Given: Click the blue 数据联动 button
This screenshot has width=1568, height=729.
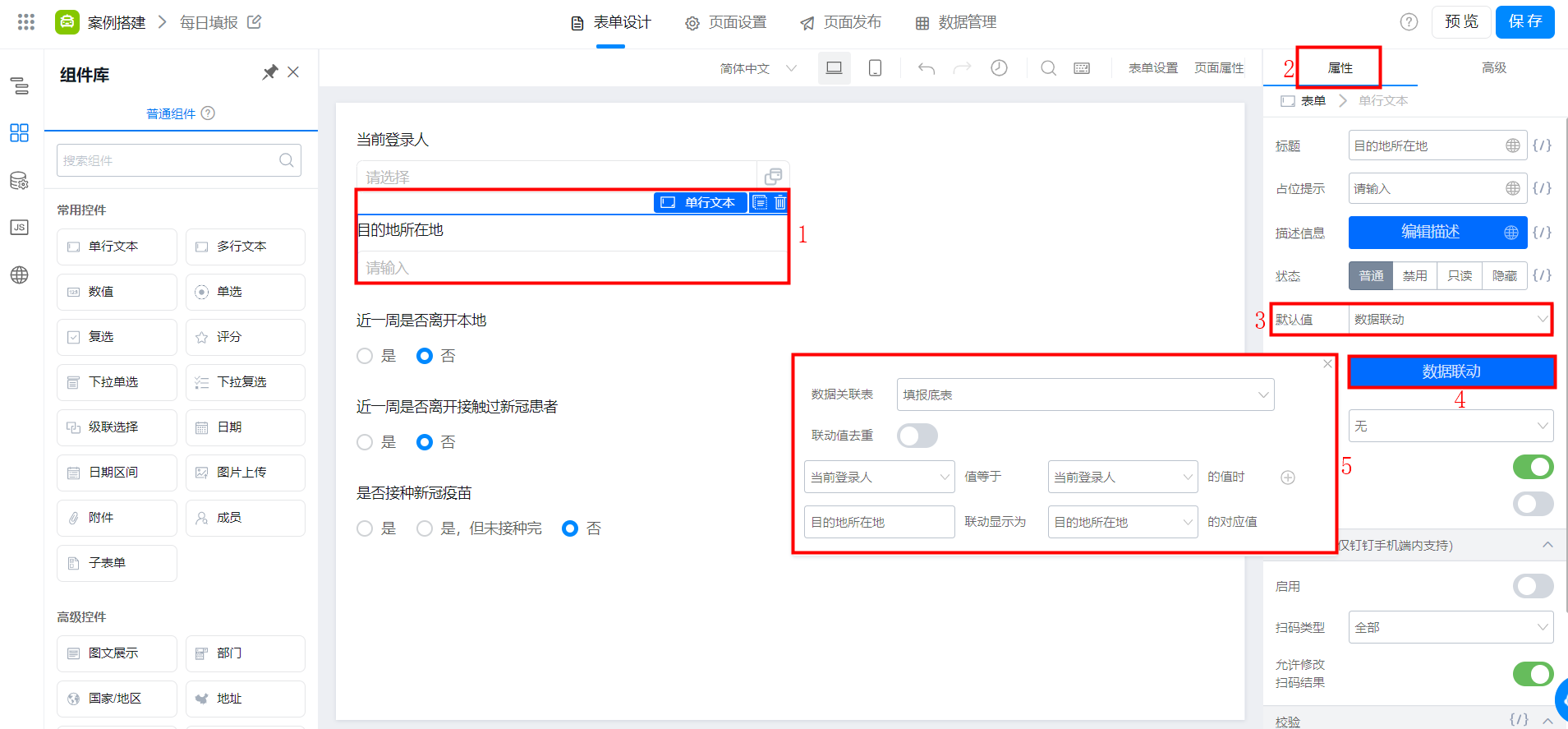Looking at the screenshot, I should coord(1451,371).
